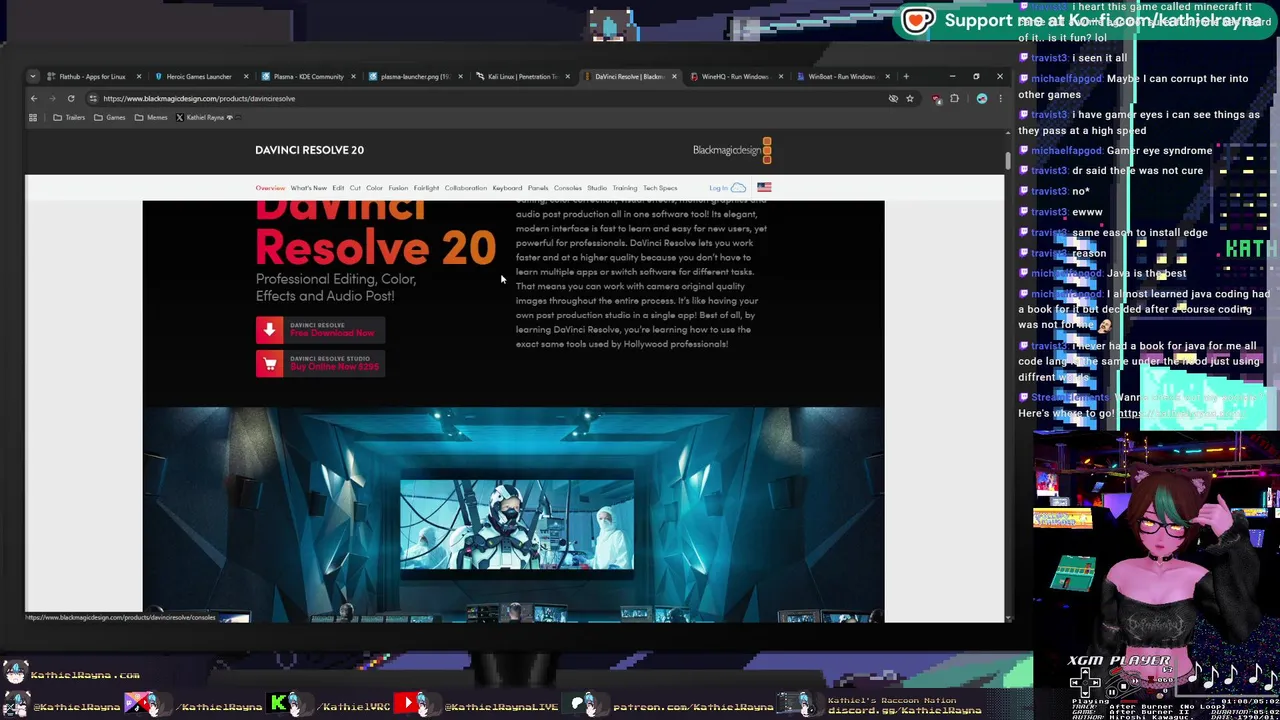Go to the Fusion nav item
Viewport: 1280px width, 720px height.
point(398,188)
